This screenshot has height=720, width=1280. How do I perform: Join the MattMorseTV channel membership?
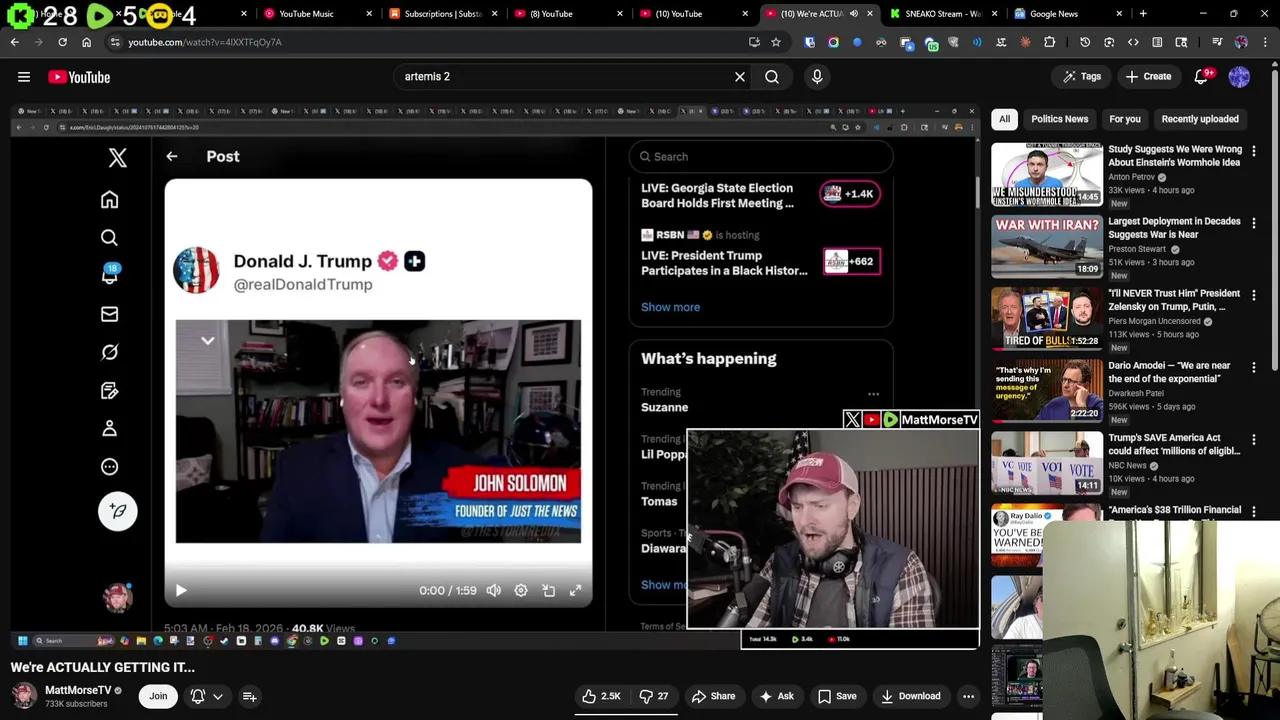point(158,696)
